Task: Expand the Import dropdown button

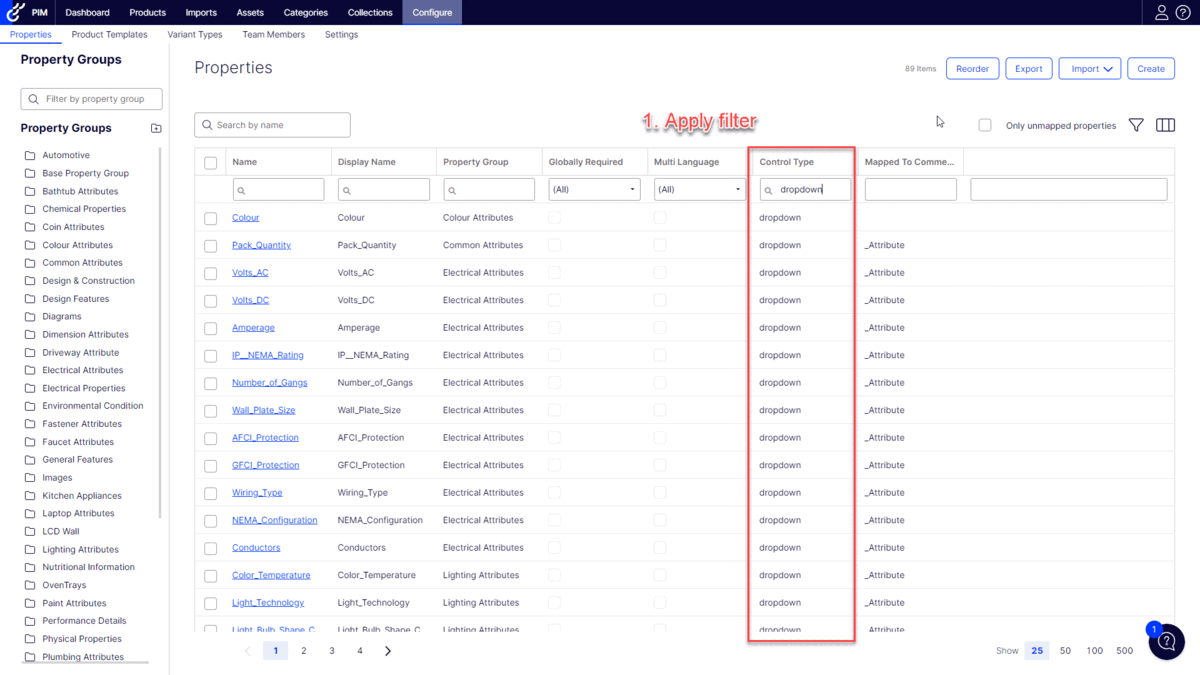Action: [1089, 69]
